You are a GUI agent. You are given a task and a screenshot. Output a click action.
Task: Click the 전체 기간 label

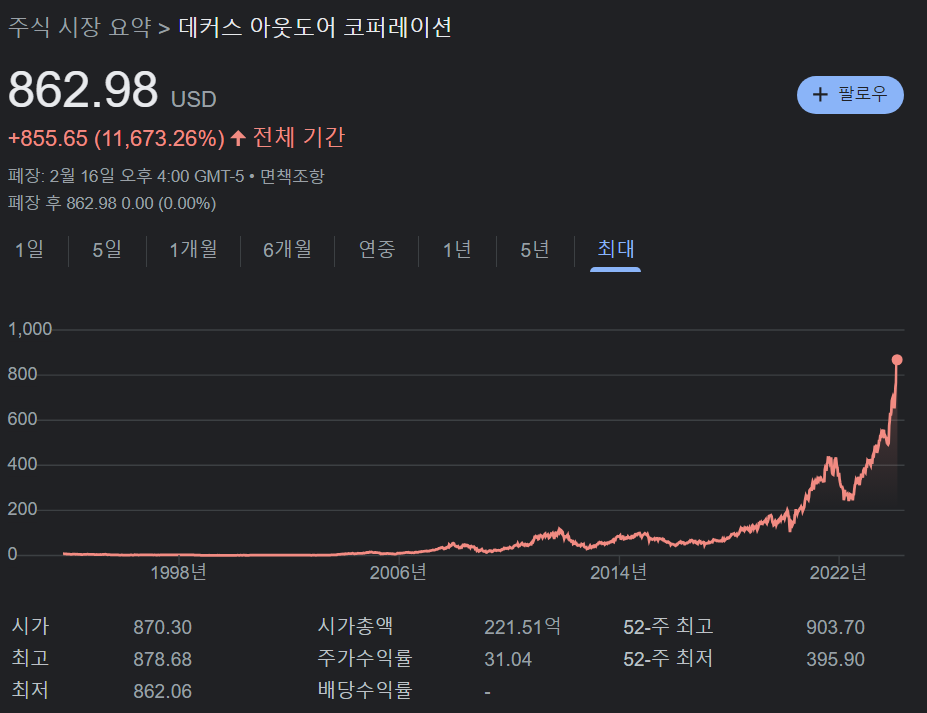[299, 138]
